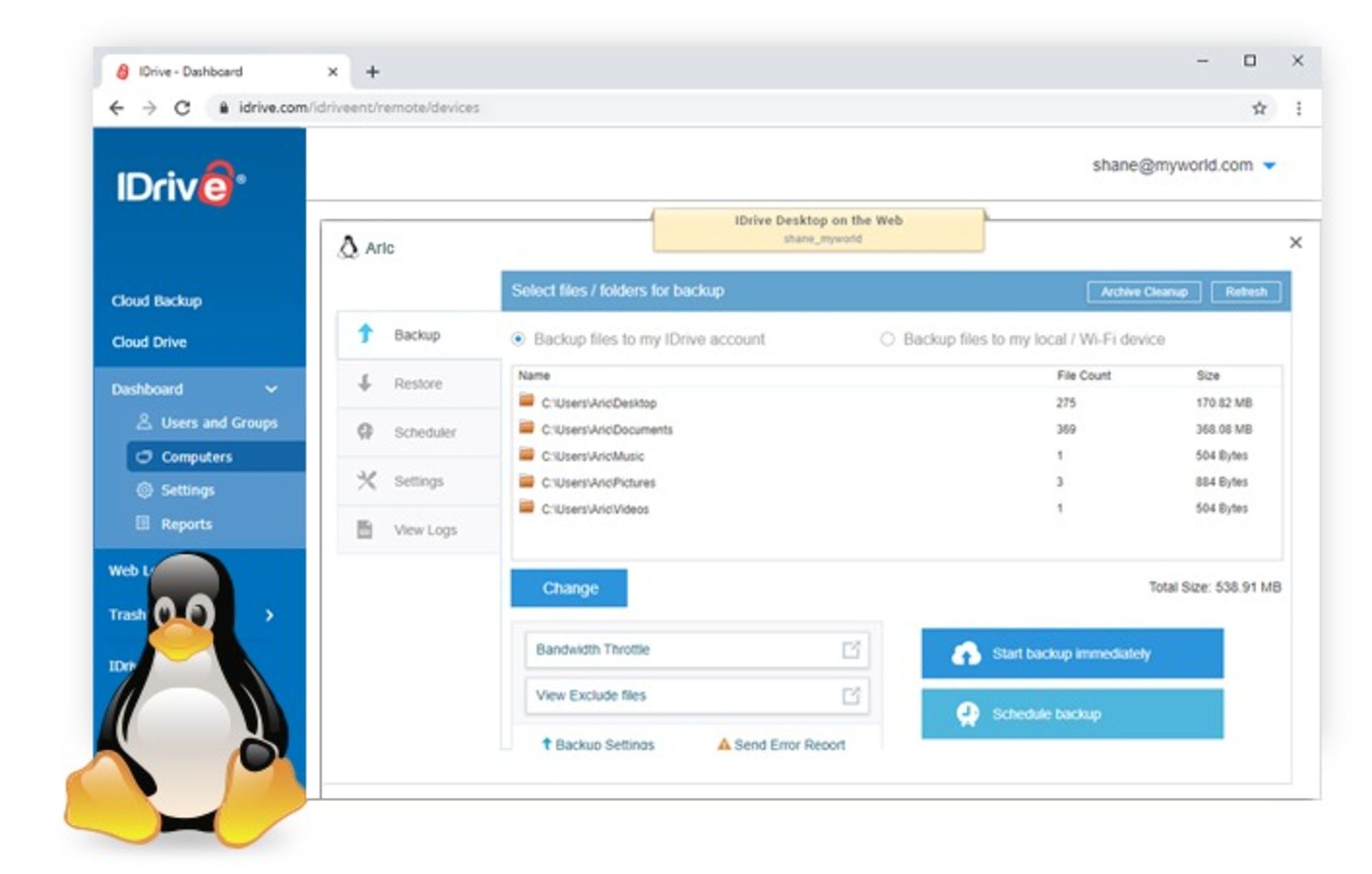Click the gear icon next to sidebar Settings
The width and height of the screenshot is (1372, 874).
click(144, 490)
